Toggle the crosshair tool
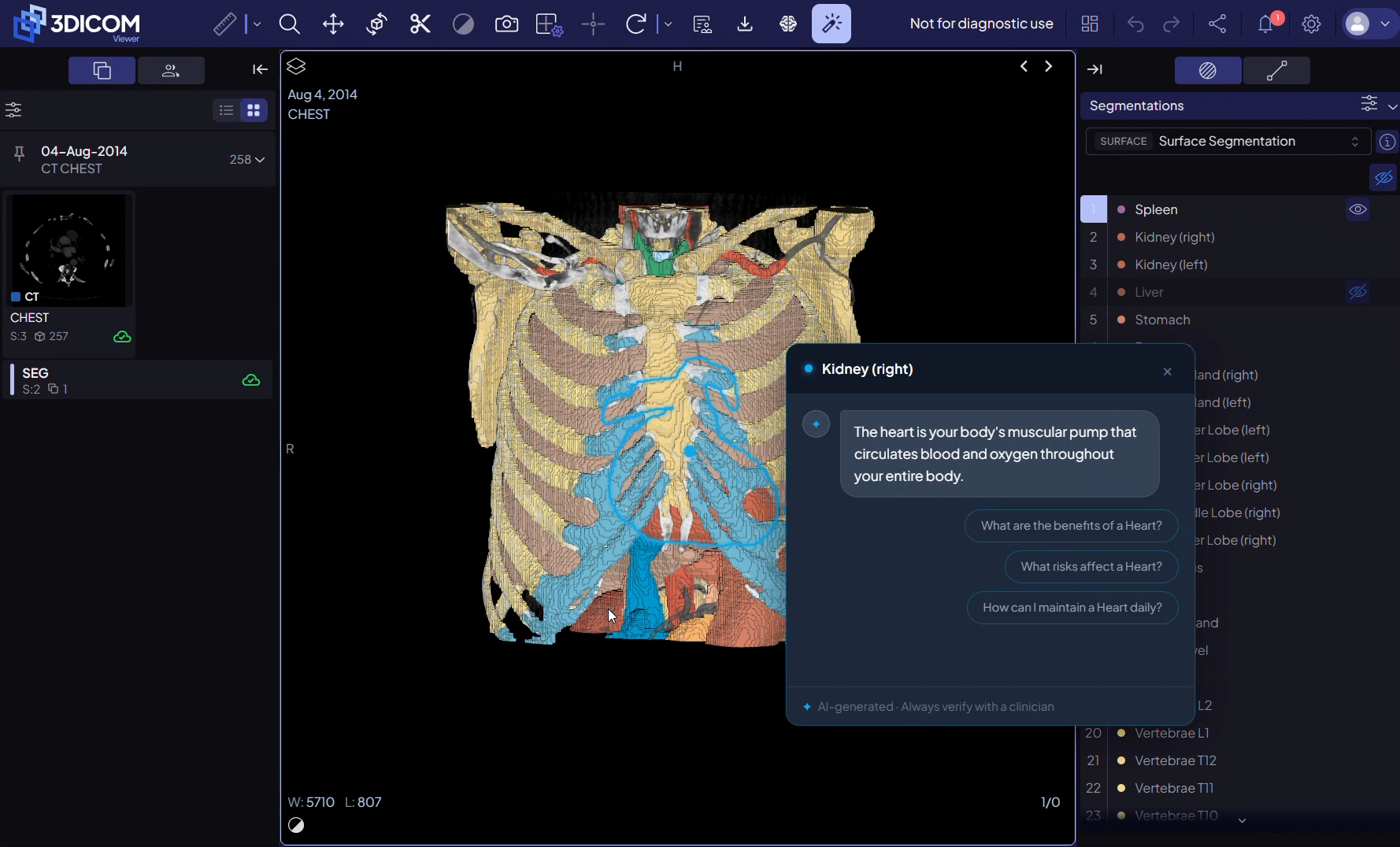 [x=593, y=24]
